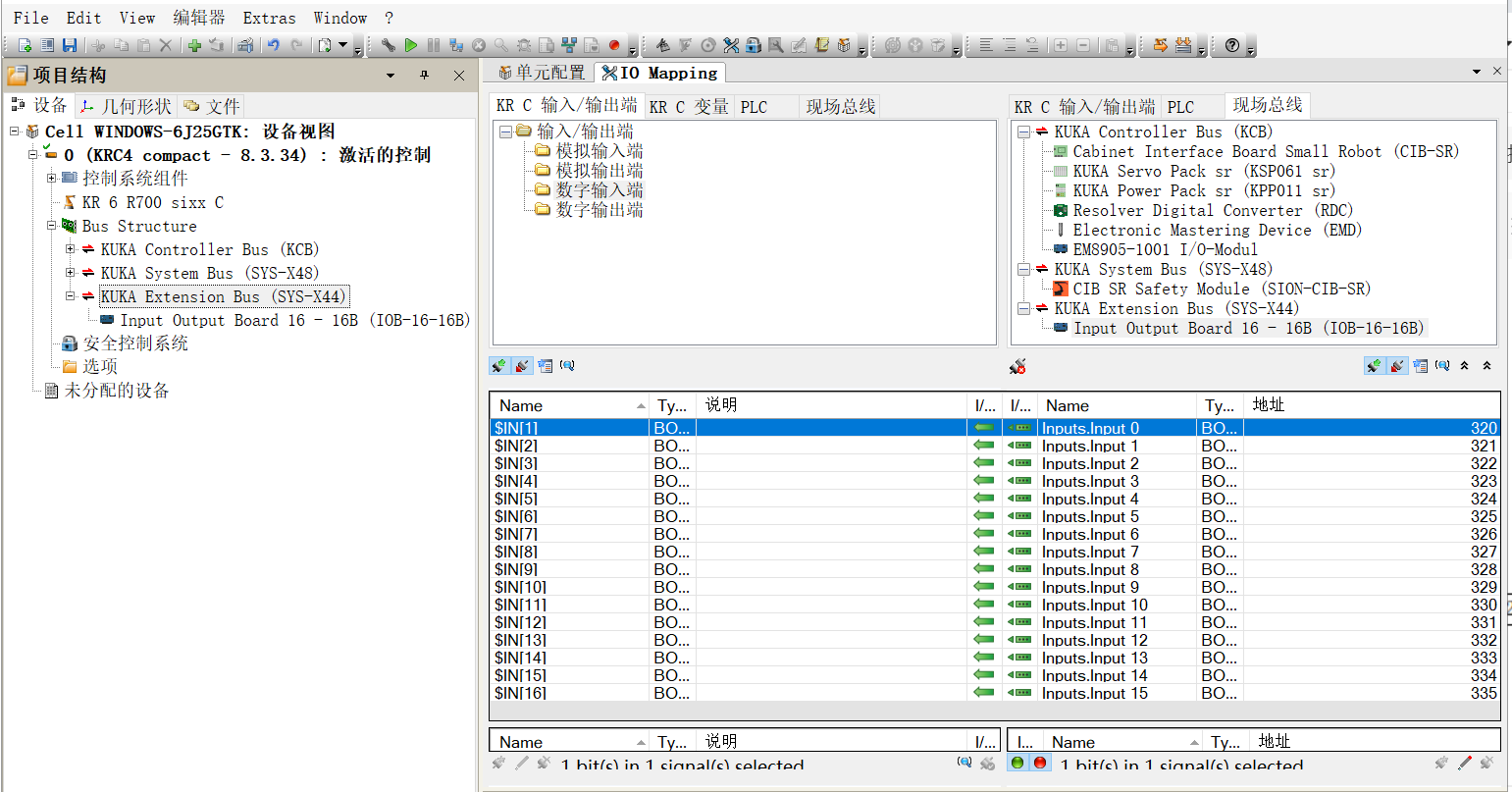Image resolution: width=1512 pixels, height=792 pixels.
Task: Click the search icon above the $IN list
Action: pos(567,366)
